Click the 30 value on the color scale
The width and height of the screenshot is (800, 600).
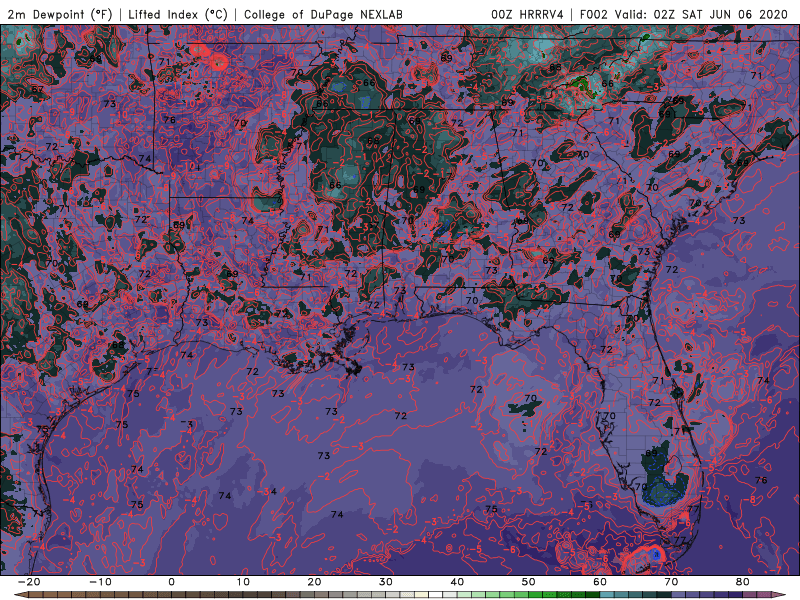pos(386,582)
